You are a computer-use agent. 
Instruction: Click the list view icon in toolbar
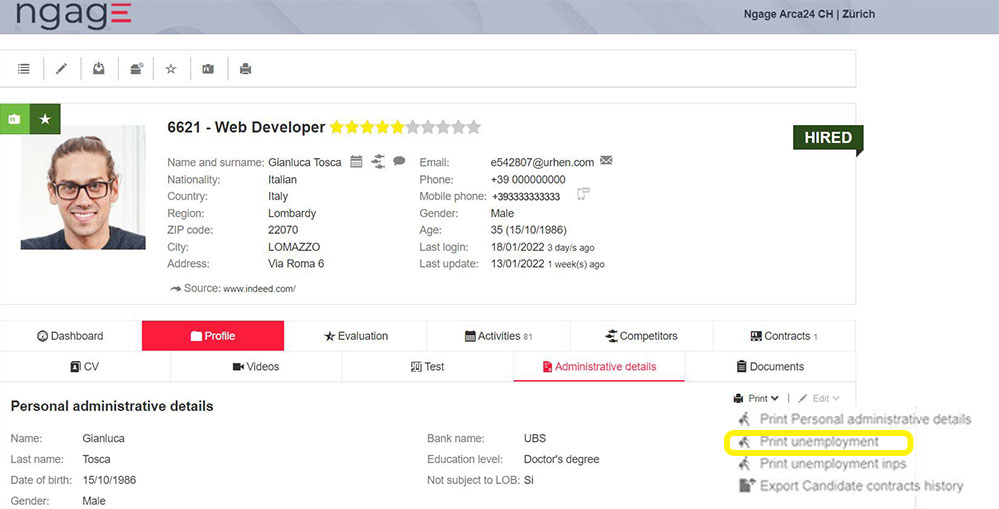(24, 69)
